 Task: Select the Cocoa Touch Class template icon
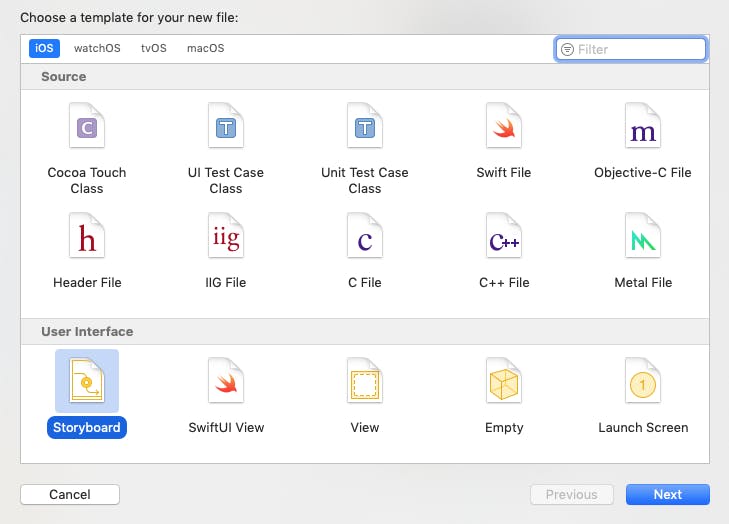[87, 126]
